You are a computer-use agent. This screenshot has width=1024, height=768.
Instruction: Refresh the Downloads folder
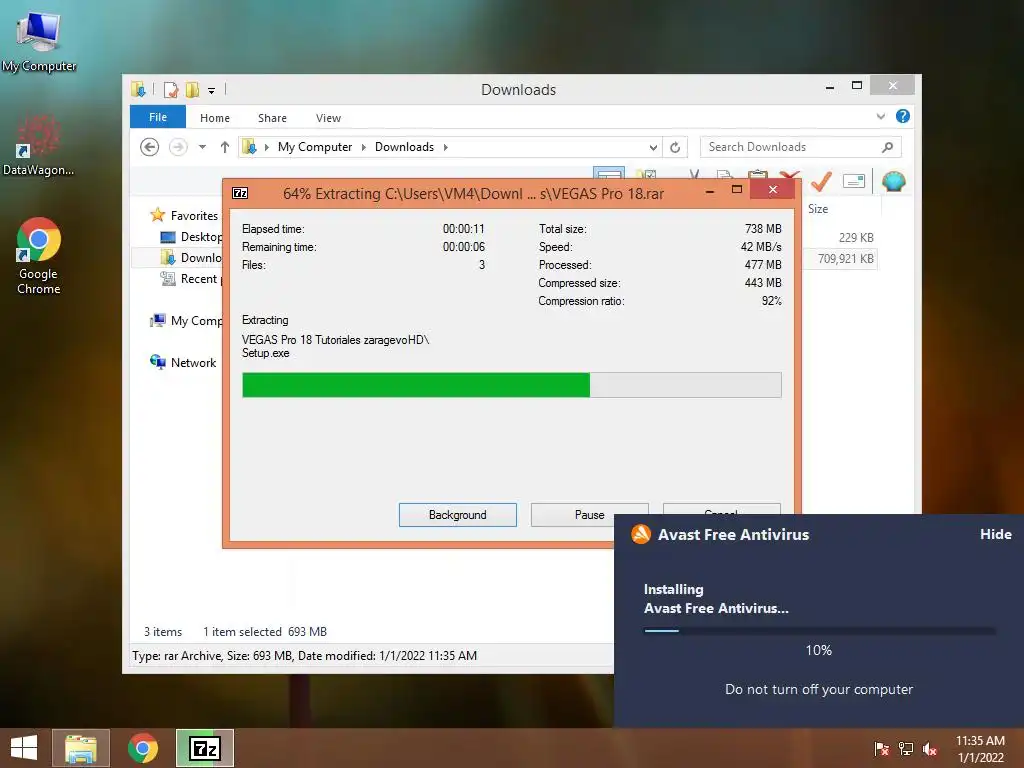(675, 147)
